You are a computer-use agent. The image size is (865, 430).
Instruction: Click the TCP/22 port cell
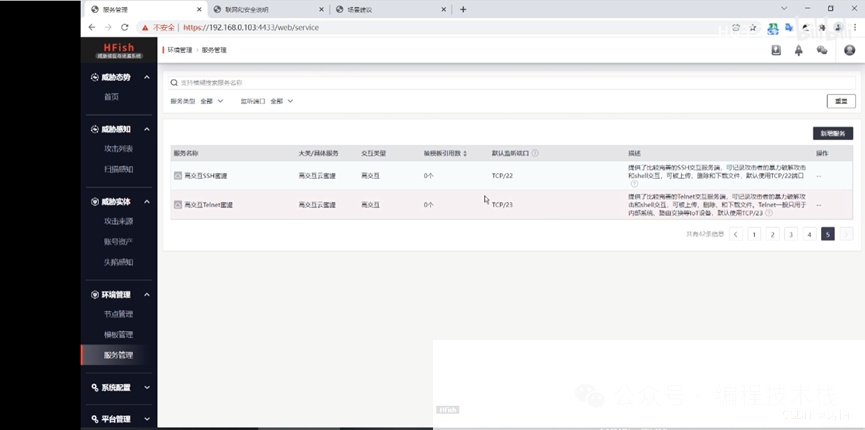click(x=502, y=176)
